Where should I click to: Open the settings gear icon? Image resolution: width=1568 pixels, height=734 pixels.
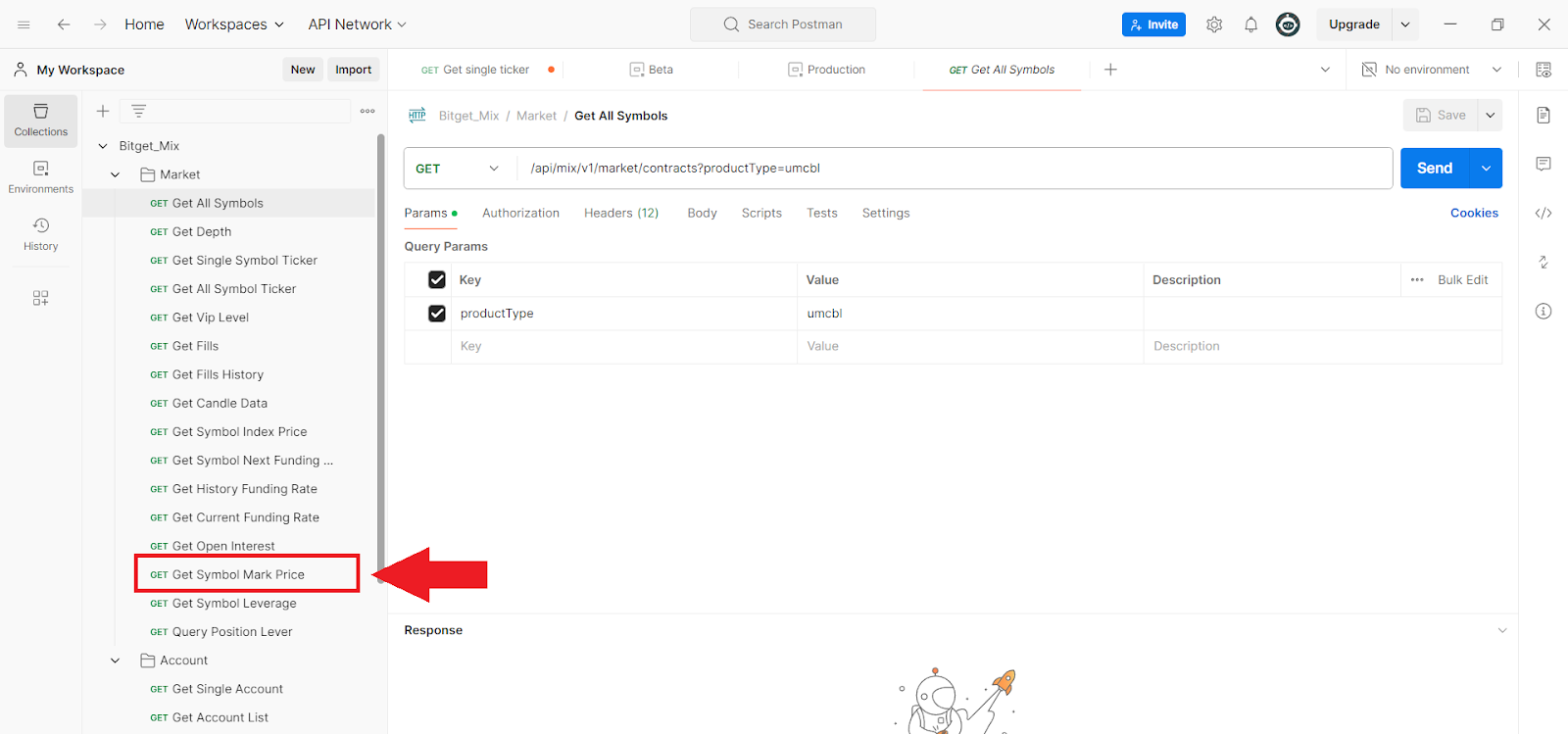coord(1214,24)
